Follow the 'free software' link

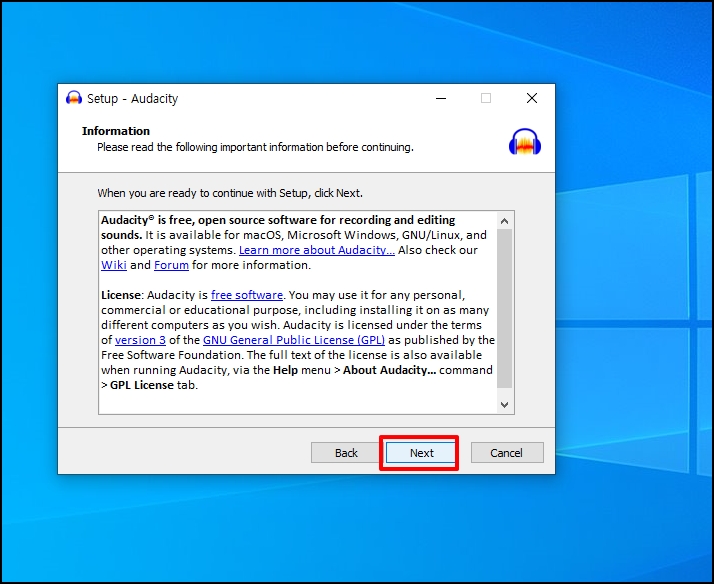point(247,295)
